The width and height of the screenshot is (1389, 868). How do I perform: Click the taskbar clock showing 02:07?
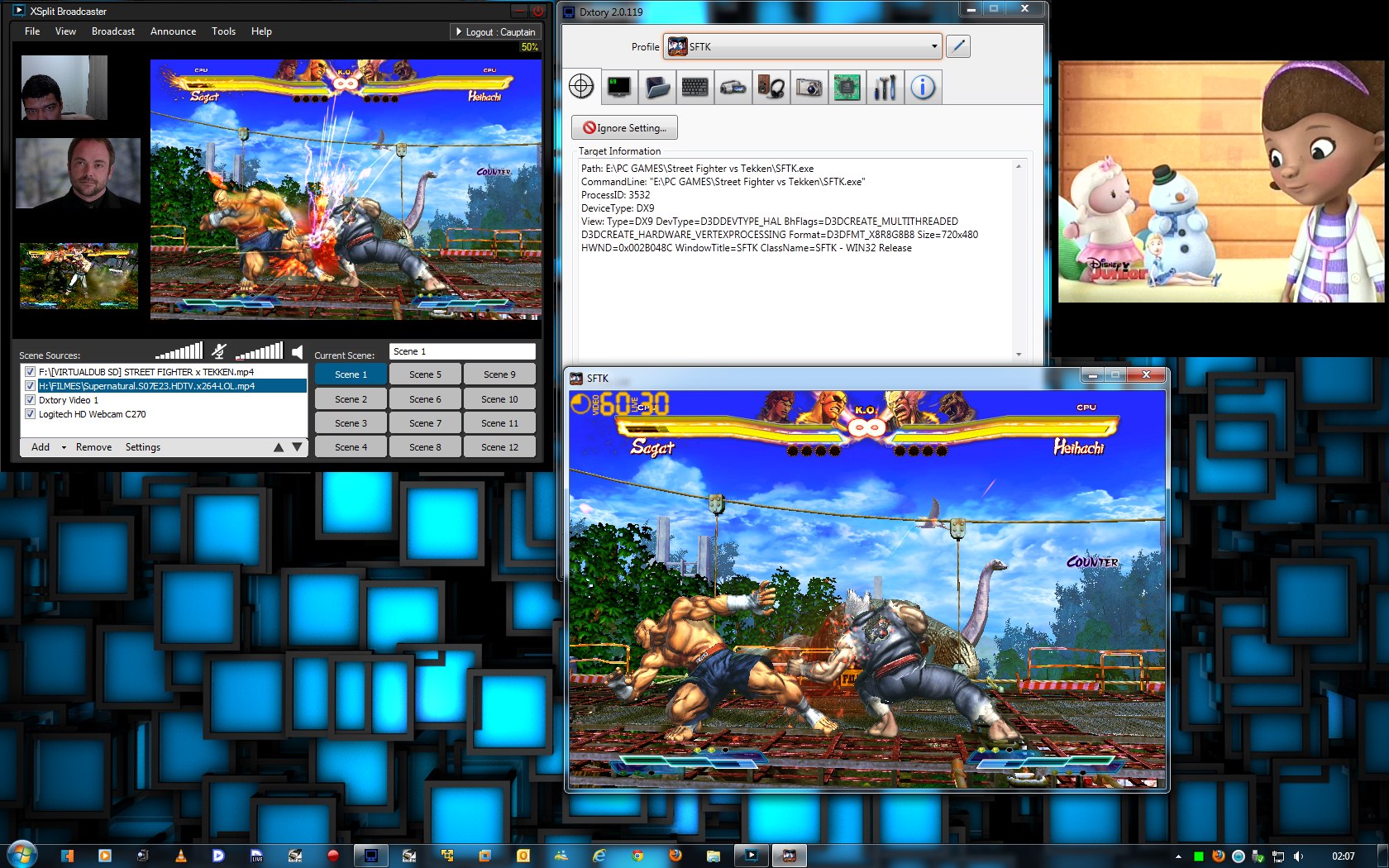pos(1344,856)
